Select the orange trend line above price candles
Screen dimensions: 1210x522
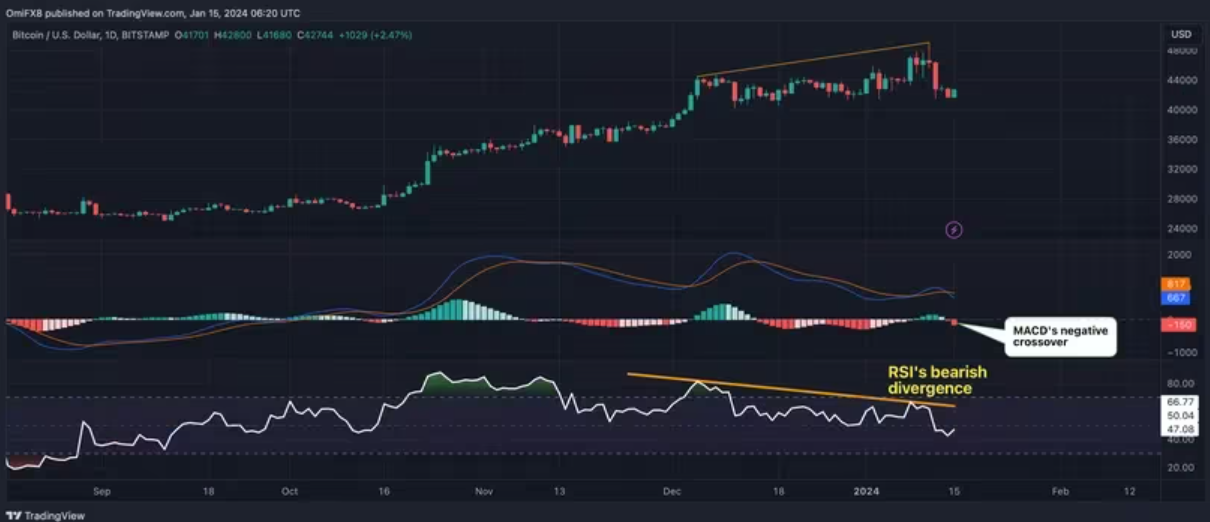812,60
